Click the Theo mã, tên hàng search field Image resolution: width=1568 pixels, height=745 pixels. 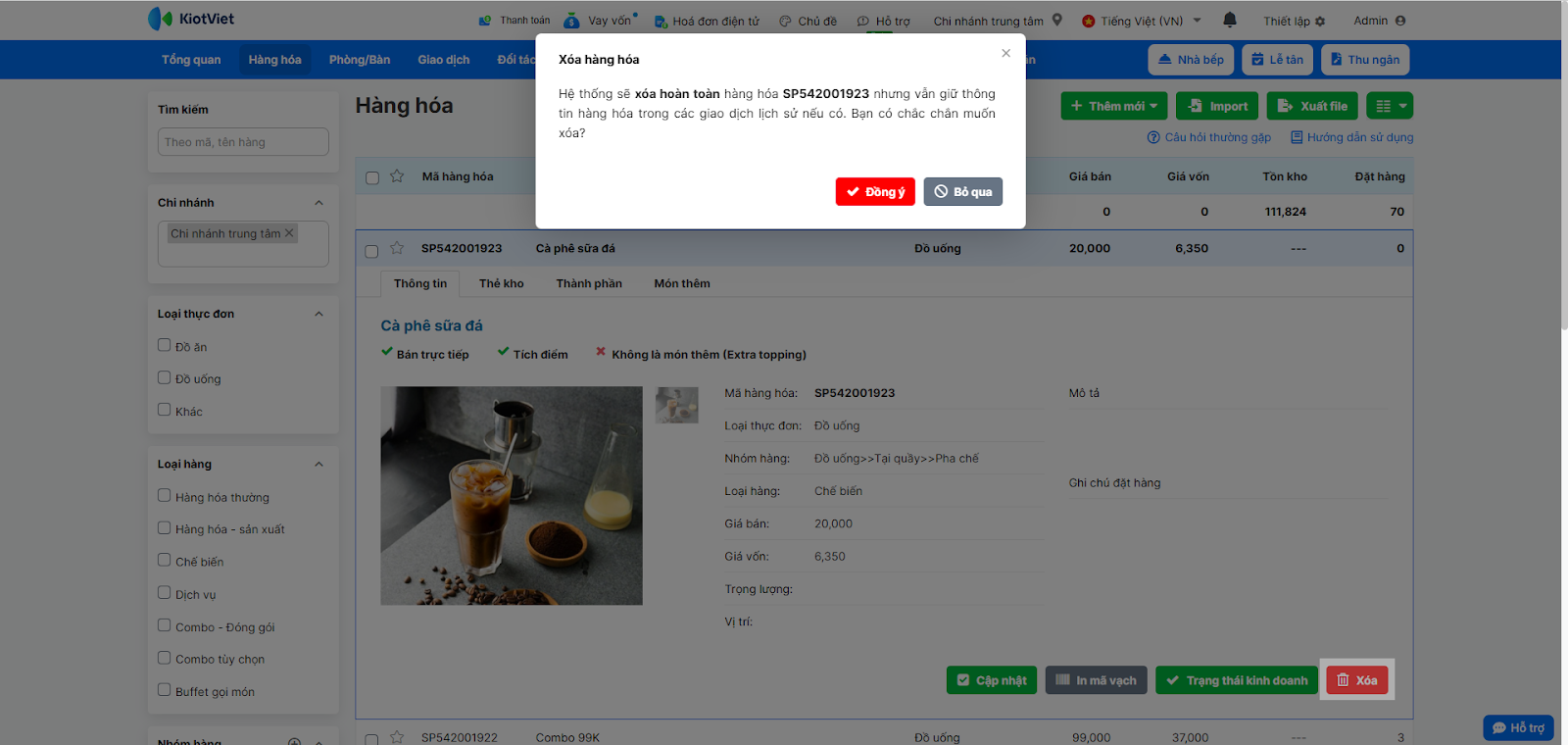pos(243,142)
